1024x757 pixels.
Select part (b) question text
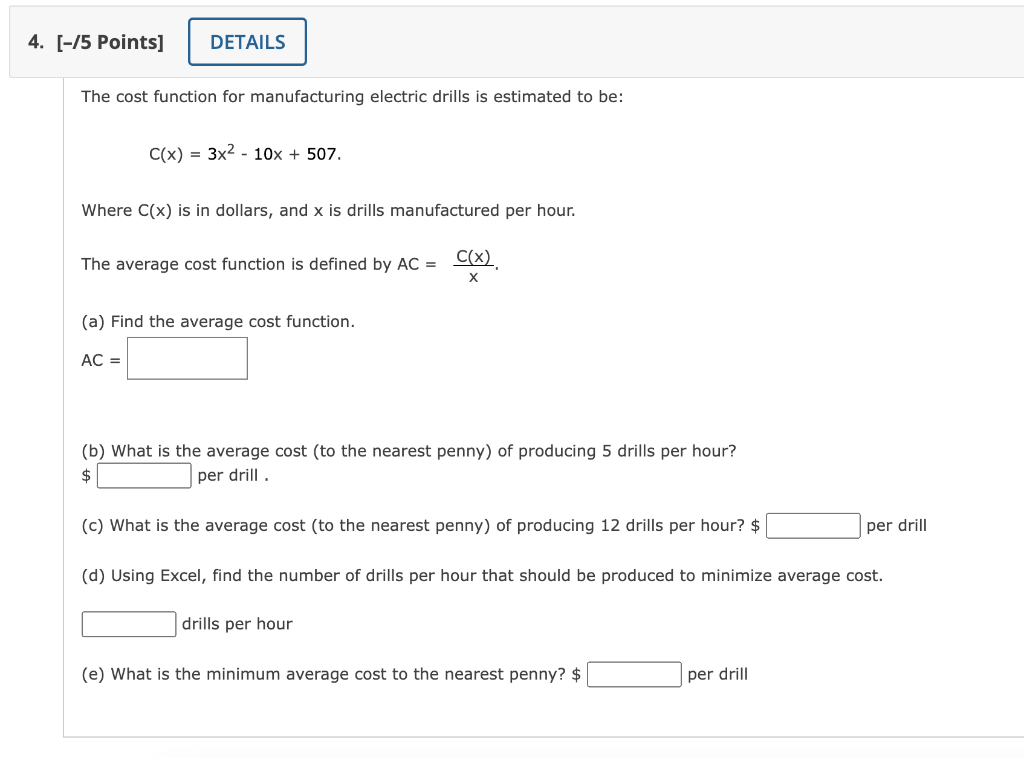[408, 450]
